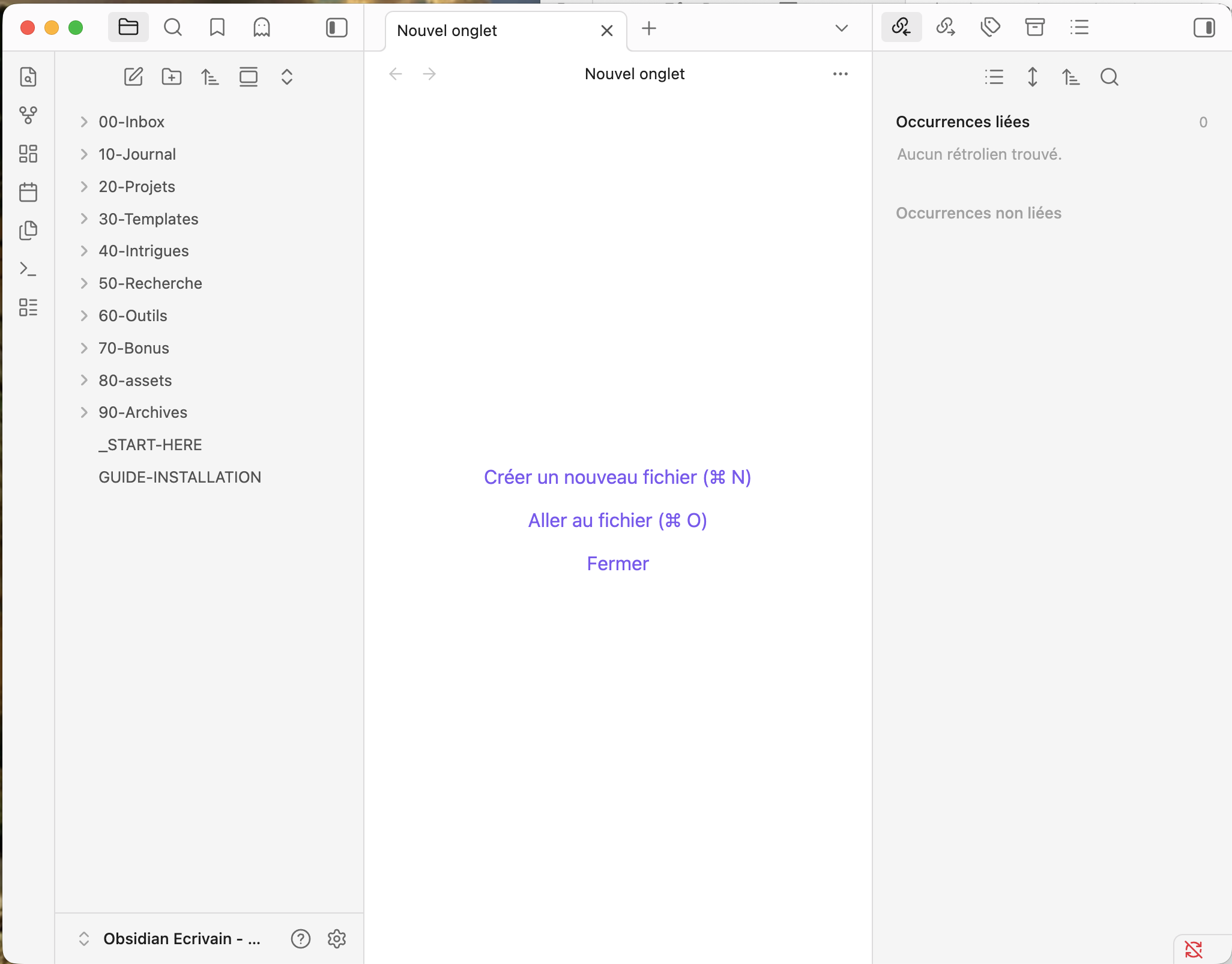1232x964 pixels.
Task: Toggle collapse results in the backlinks pane
Action: point(994,77)
